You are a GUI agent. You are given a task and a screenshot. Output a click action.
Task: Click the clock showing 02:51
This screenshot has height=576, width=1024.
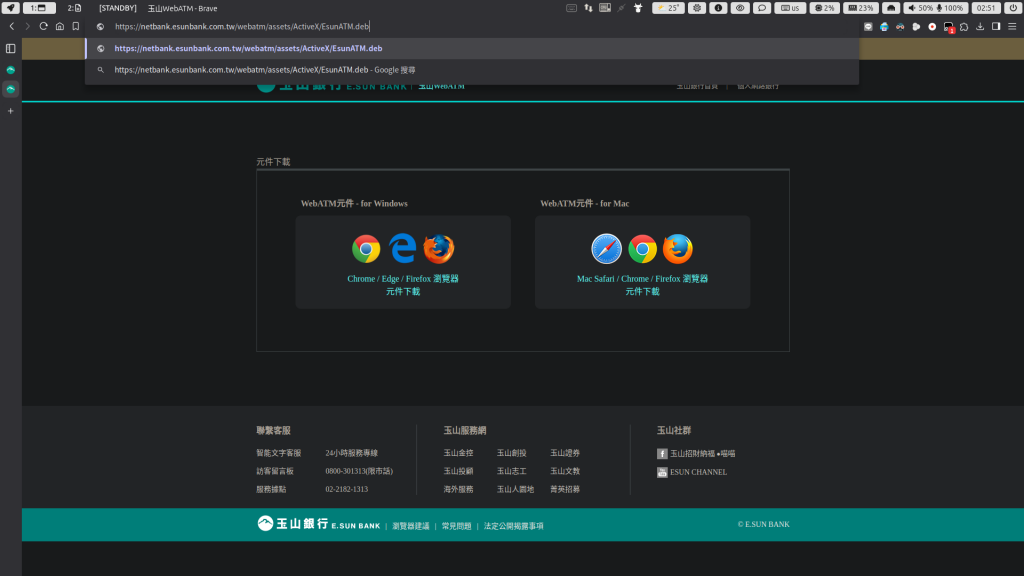click(x=986, y=8)
